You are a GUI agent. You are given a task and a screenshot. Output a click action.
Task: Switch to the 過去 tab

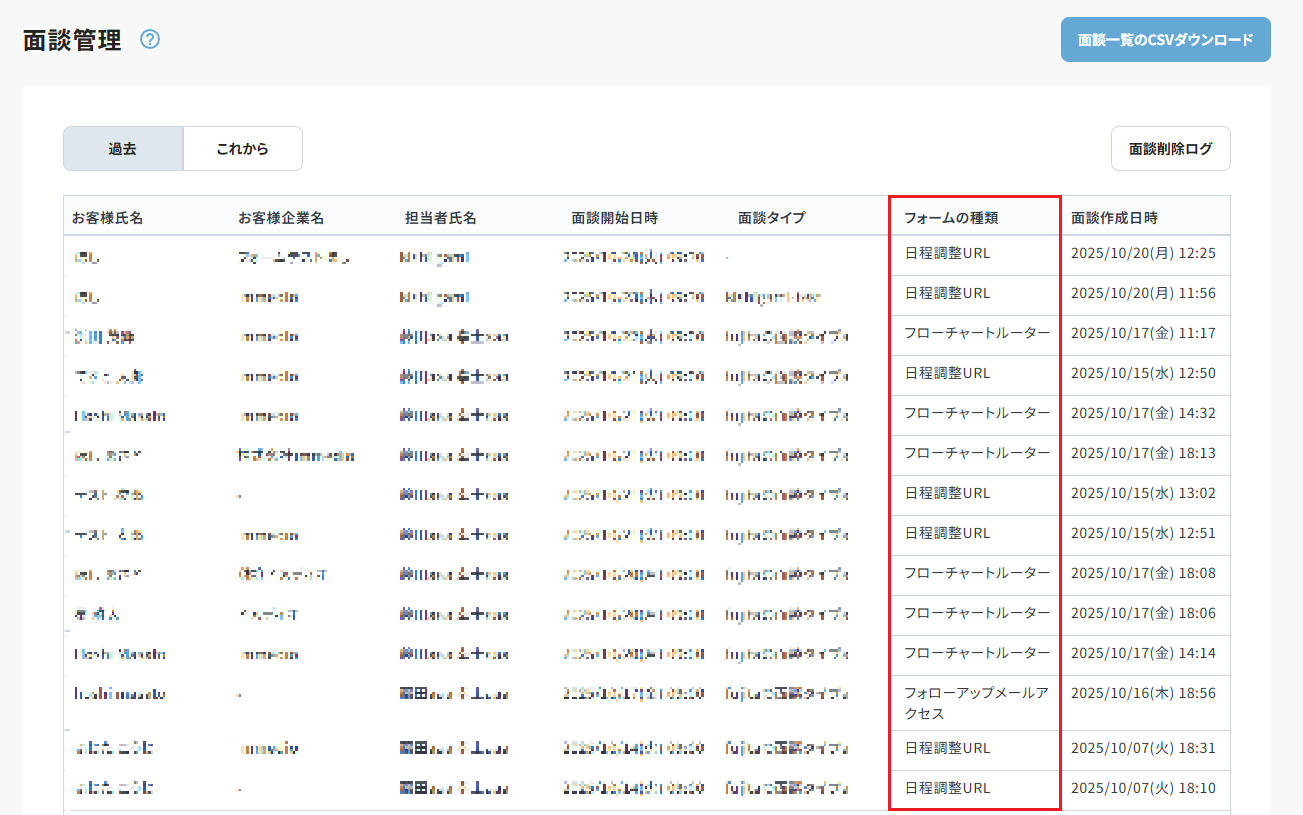point(123,149)
